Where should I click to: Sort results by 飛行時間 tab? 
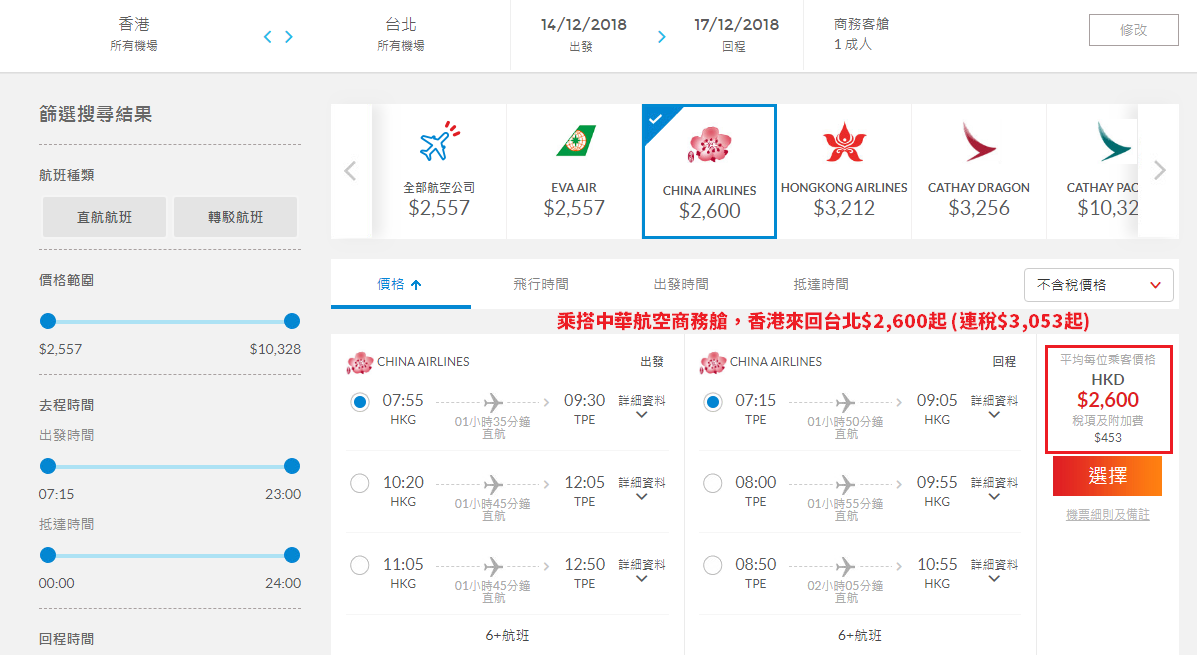(x=540, y=284)
